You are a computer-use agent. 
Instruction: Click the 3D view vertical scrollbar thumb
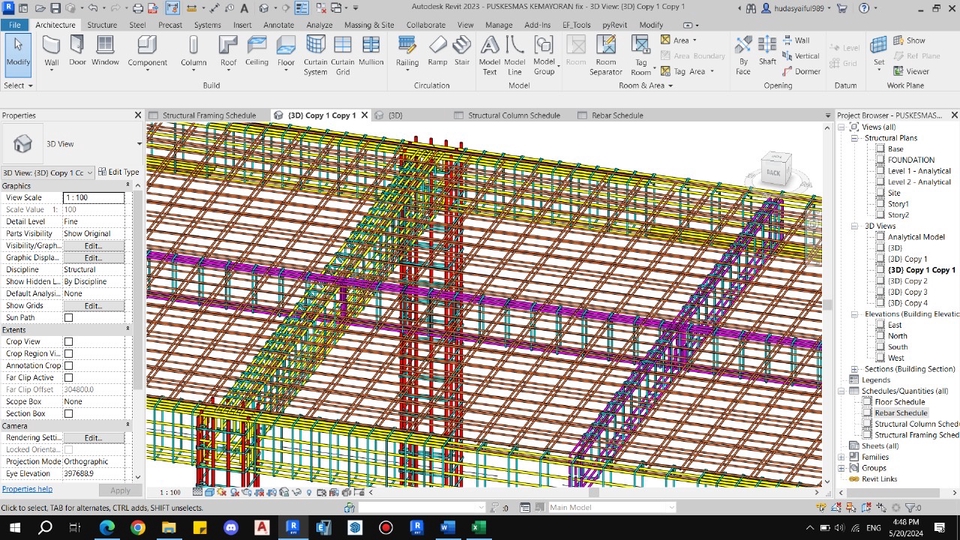[x=827, y=304]
